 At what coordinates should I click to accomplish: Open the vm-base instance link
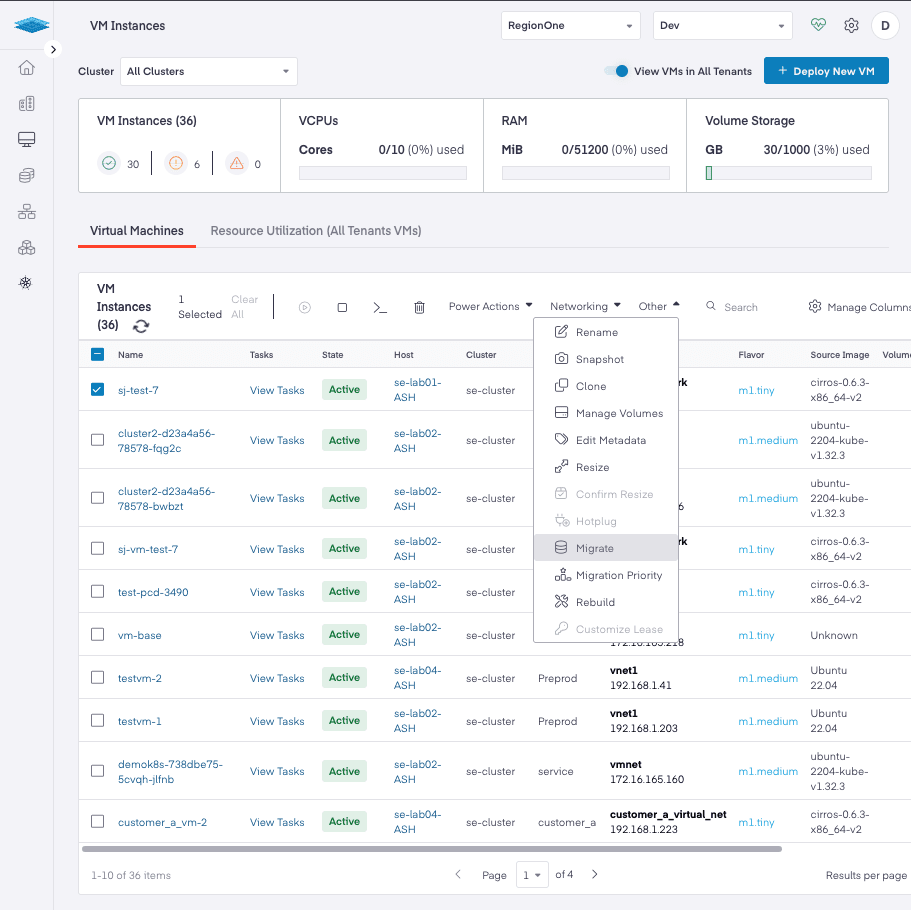[139, 635]
